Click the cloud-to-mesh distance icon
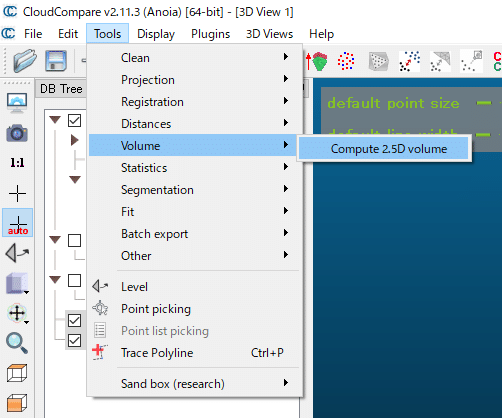The image size is (502, 418). tap(440, 61)
